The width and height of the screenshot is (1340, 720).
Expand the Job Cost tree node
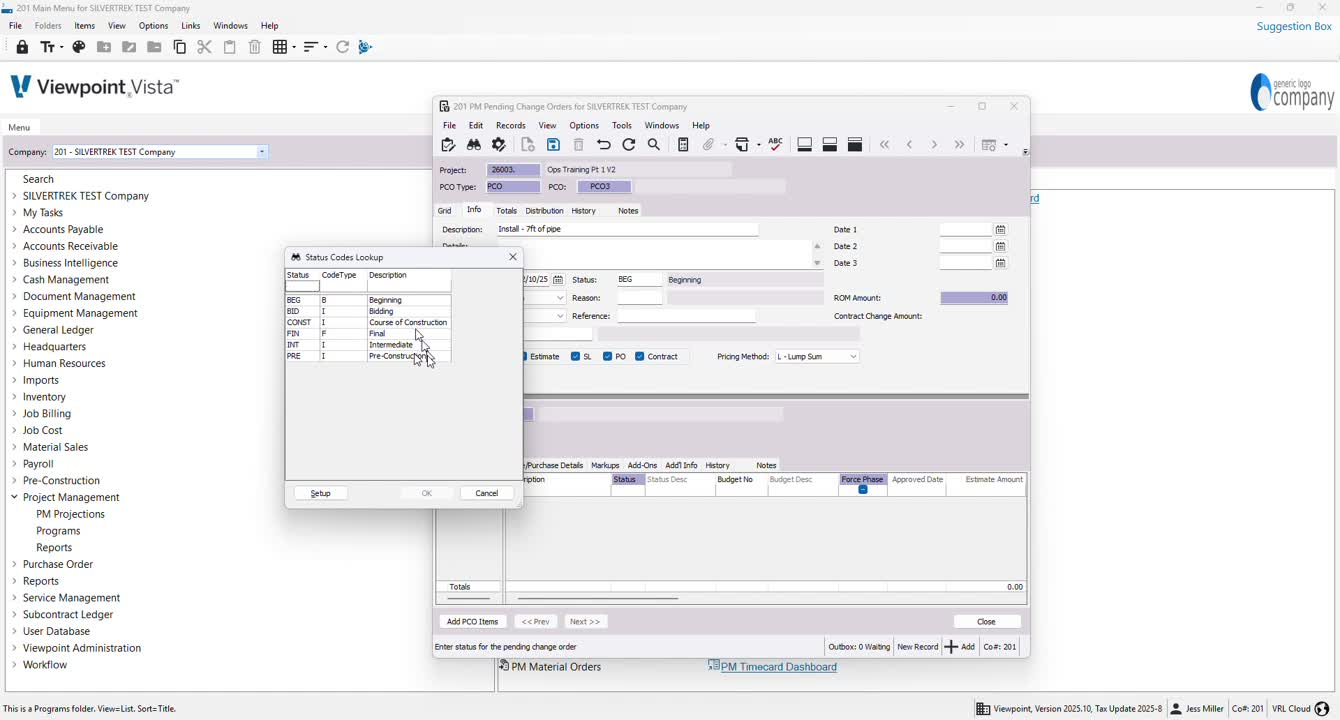pos(14,430)
